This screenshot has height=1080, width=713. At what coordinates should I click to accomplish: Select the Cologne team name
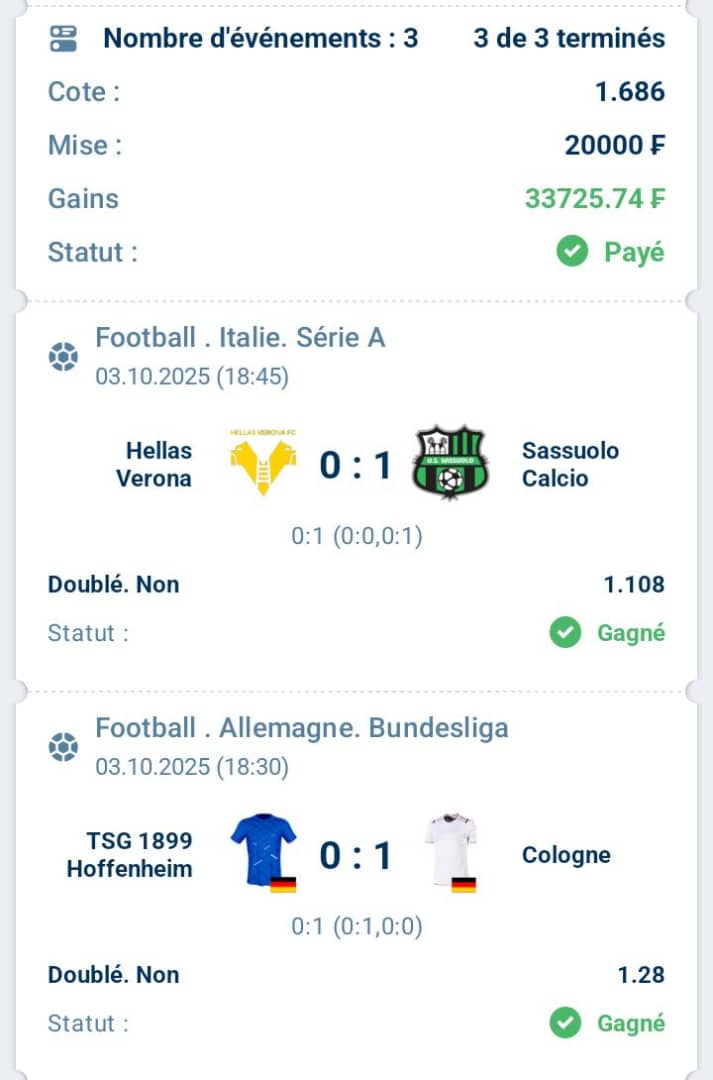click(x=566, y=855)
